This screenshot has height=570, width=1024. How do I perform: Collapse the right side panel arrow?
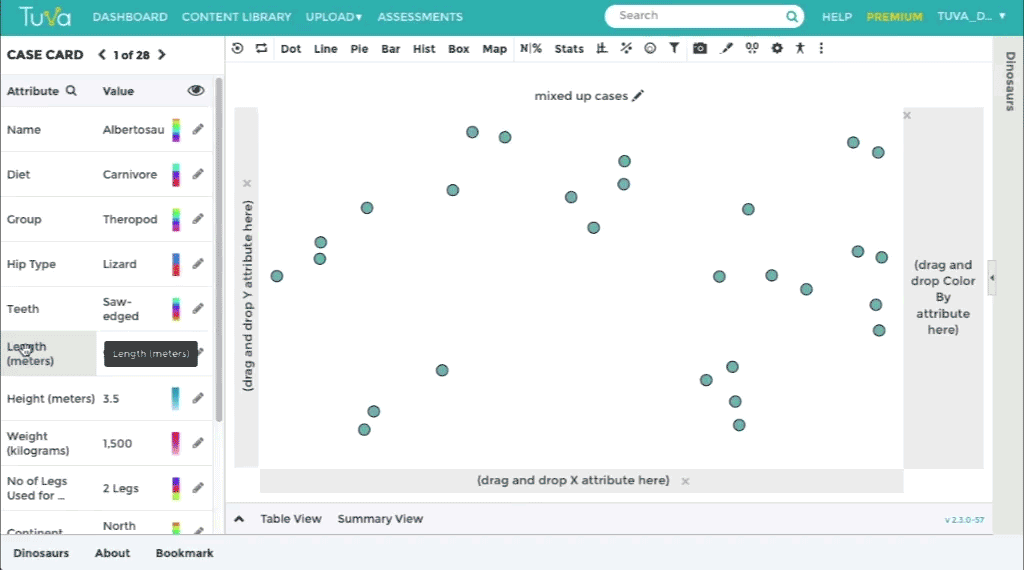point(992,278)
